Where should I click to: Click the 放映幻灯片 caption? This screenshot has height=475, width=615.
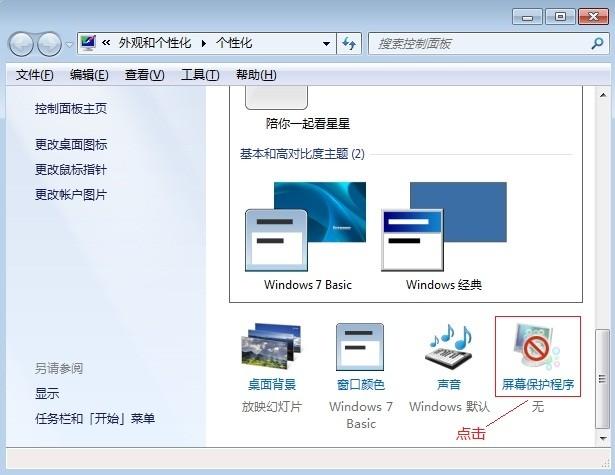271,407
